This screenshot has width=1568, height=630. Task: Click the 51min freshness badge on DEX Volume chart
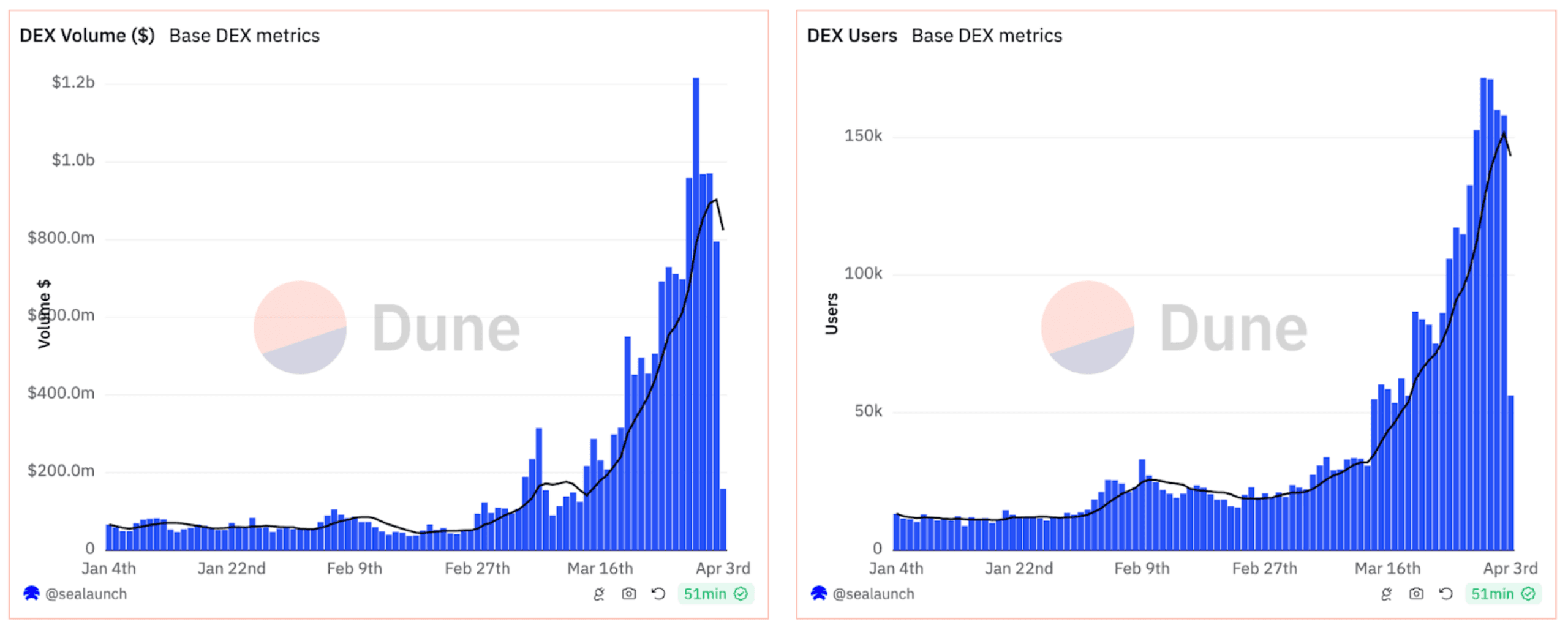coord(715,593)
